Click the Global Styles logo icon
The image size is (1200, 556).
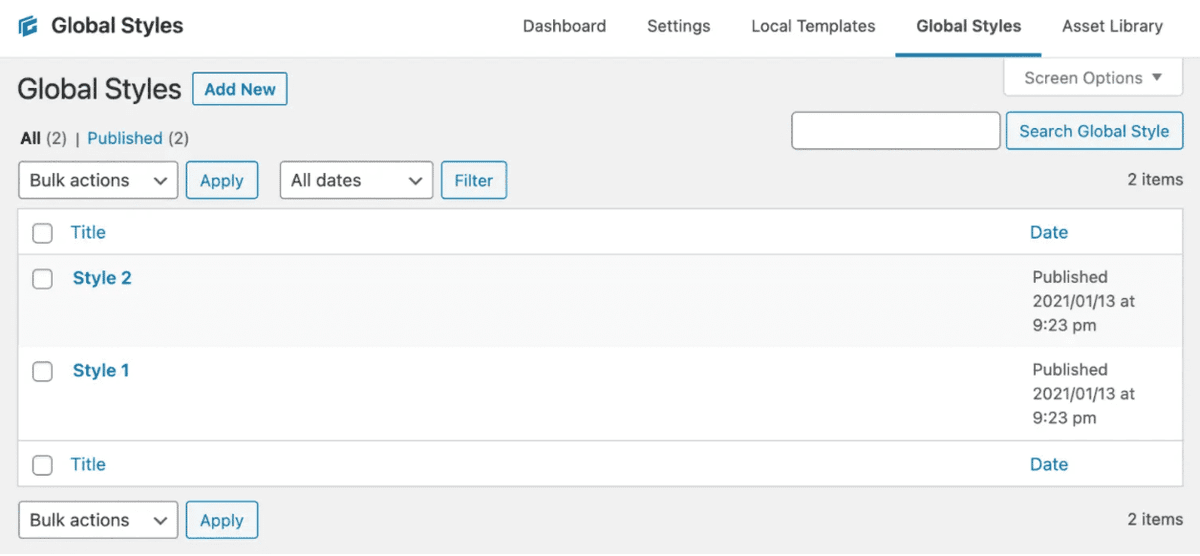tap(29, 26)
